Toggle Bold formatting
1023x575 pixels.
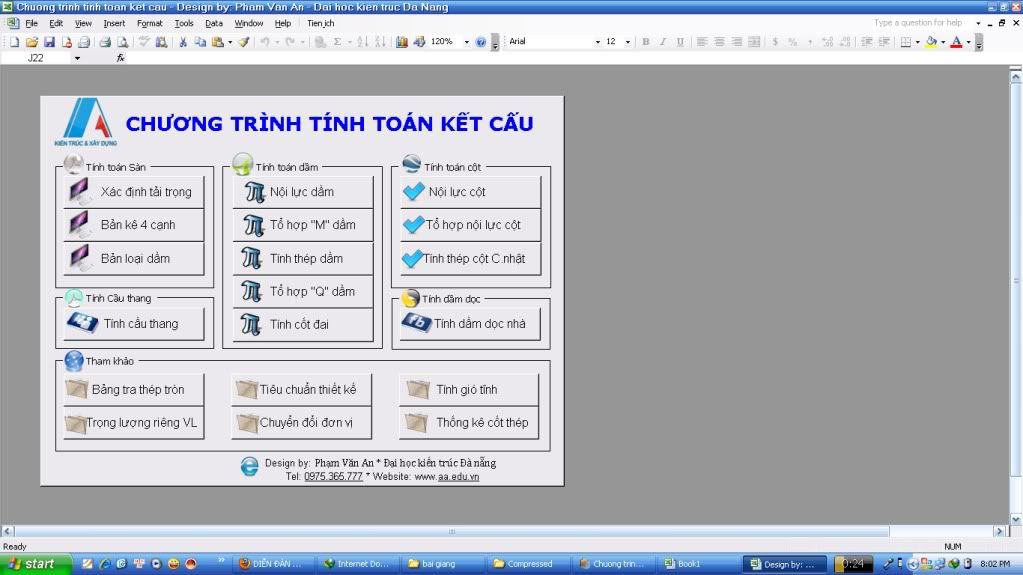646,42
